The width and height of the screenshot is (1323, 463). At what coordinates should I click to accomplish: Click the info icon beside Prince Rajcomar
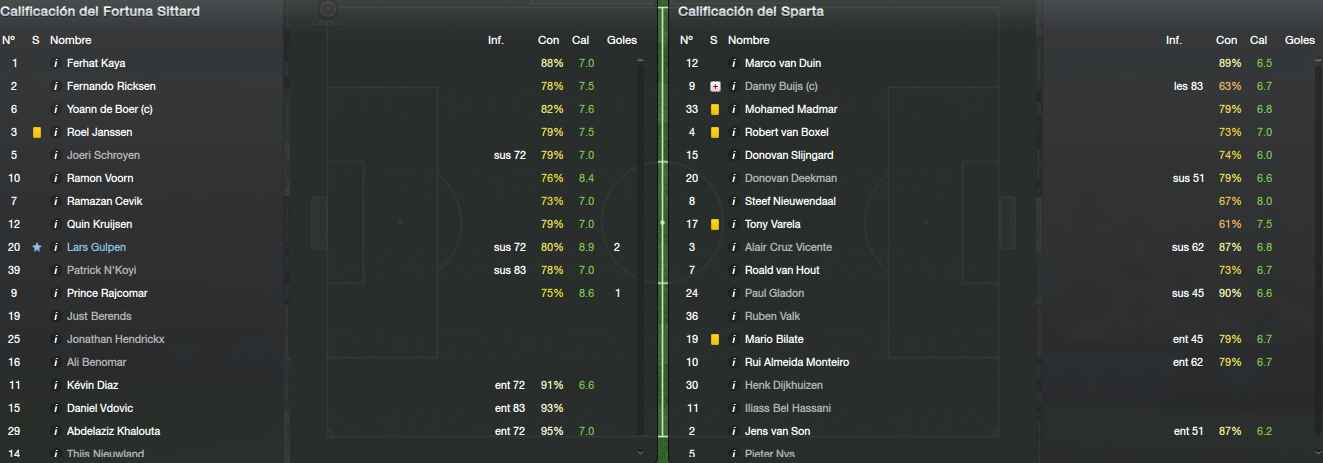[x=56, y=293]
